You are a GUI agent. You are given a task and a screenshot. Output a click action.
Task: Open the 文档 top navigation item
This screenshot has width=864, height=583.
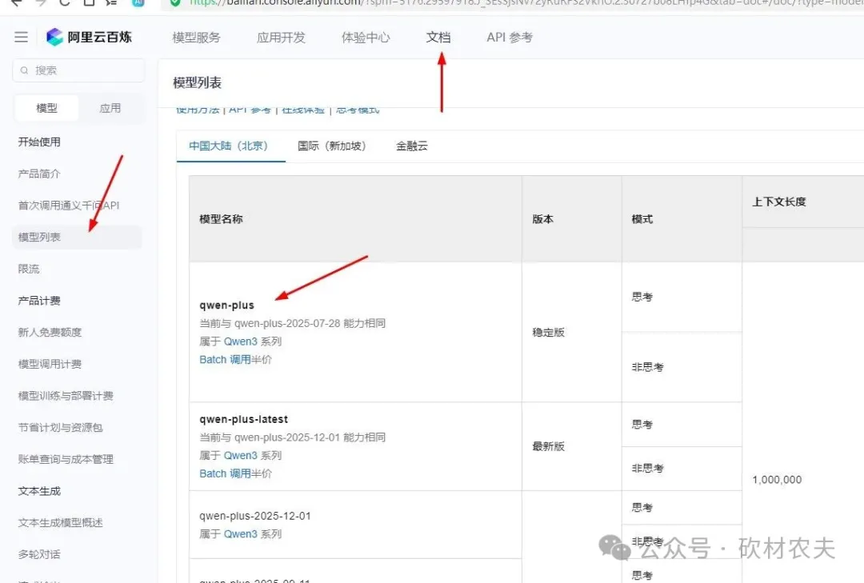438,38
